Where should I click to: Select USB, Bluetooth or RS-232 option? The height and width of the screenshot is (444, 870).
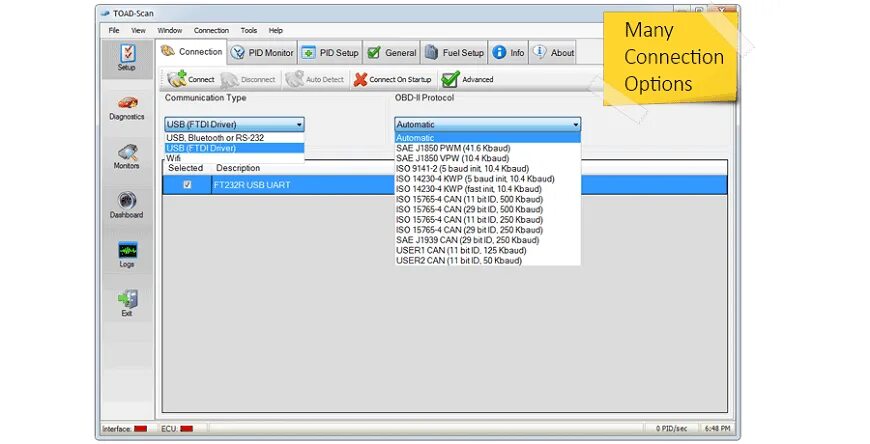coord(234,138)
